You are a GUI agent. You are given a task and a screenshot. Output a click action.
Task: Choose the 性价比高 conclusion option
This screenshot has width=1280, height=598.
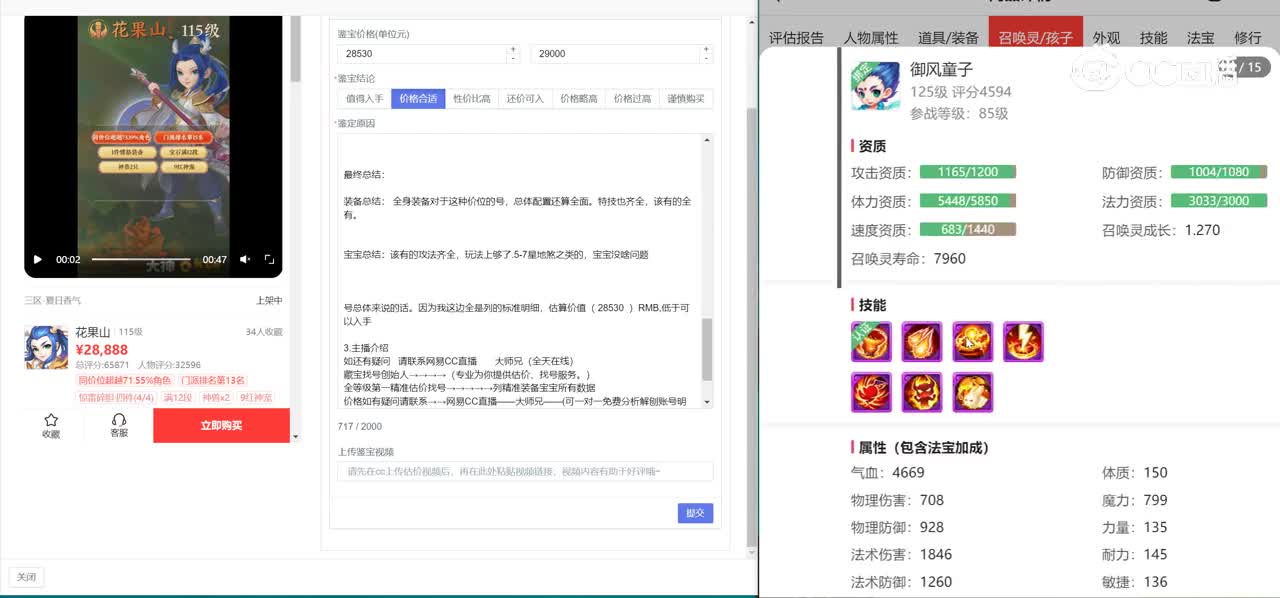pyautogui.click(x=472, y=98)
